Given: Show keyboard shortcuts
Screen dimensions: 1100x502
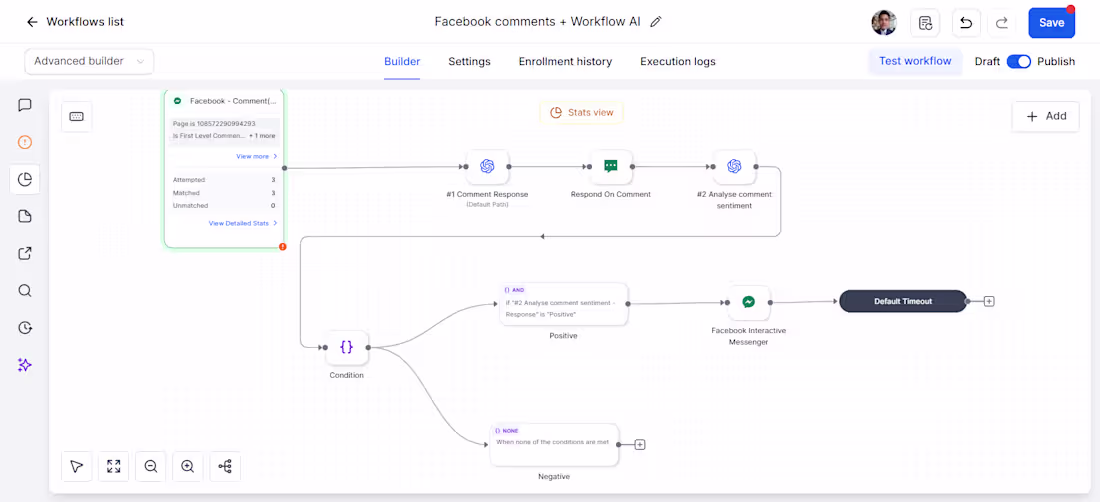Looking at the screenshot, I should tap(76, 116).
